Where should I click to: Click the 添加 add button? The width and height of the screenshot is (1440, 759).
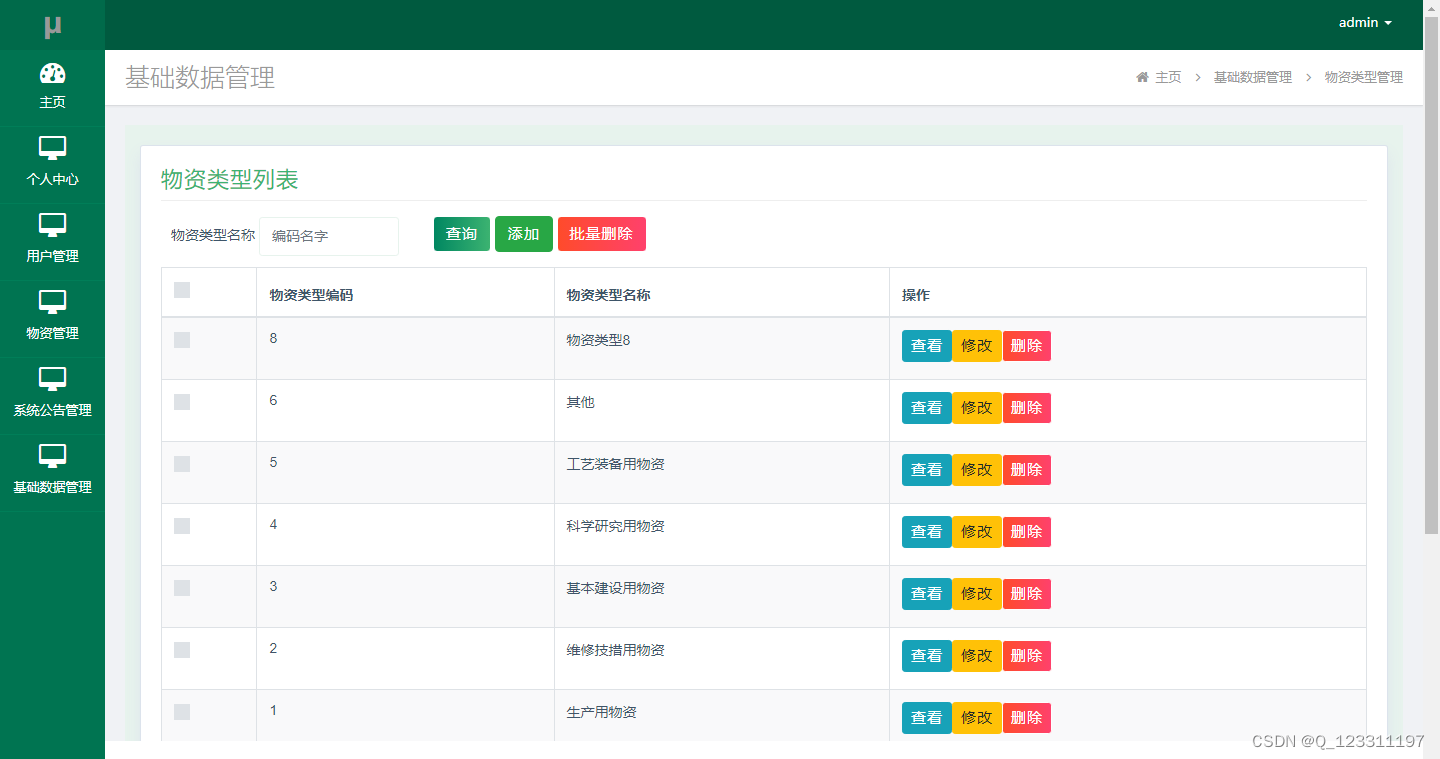click(524, 234)
